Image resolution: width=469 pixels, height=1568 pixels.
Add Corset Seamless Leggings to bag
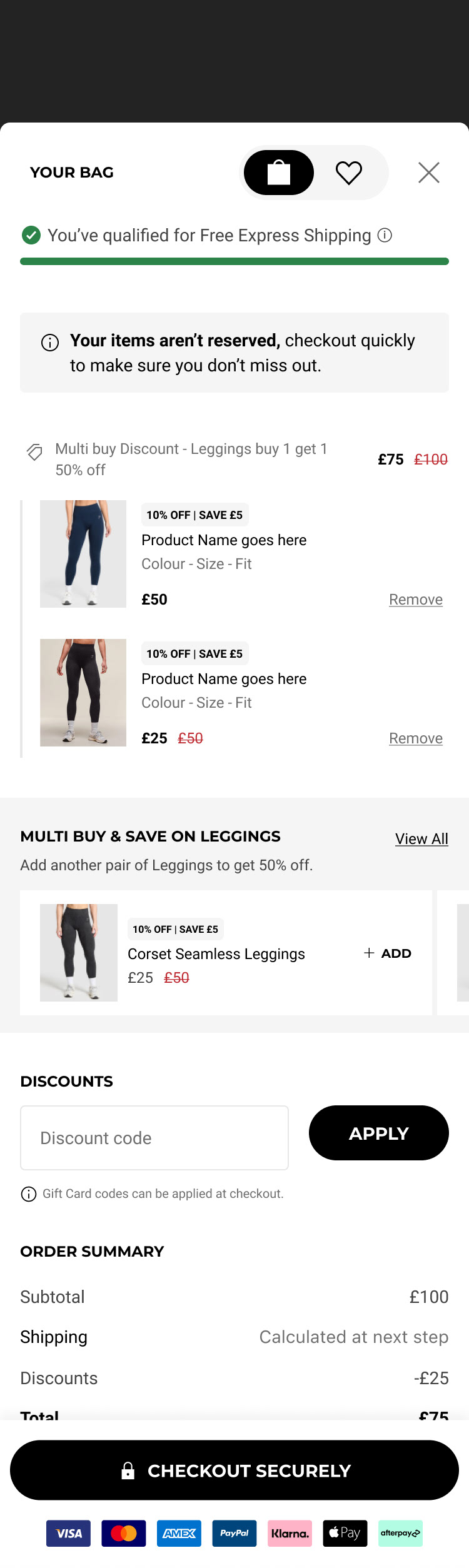pyautogui.click(x=388, y=953)
